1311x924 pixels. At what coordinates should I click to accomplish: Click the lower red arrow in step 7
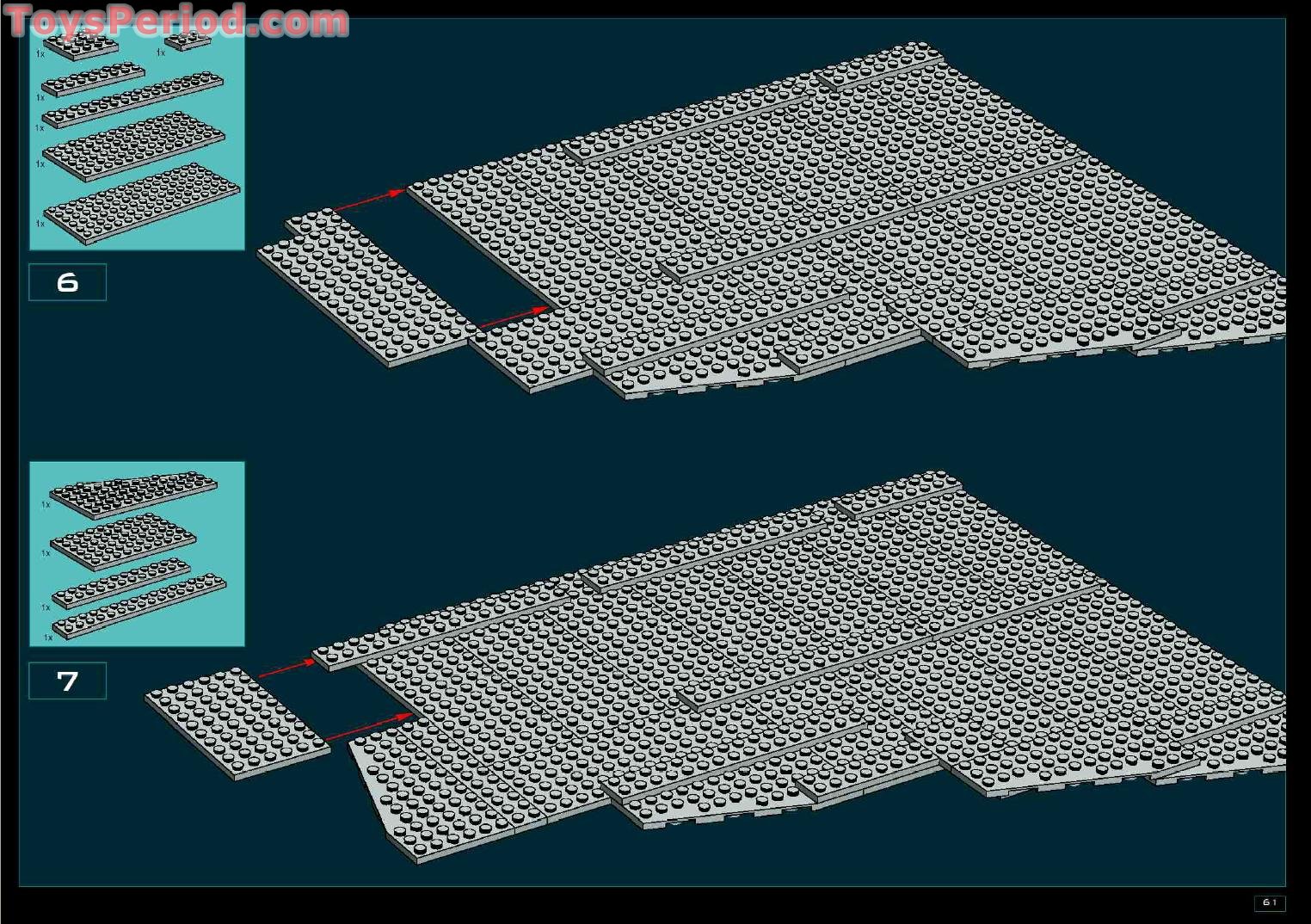[x=368, y=727]
